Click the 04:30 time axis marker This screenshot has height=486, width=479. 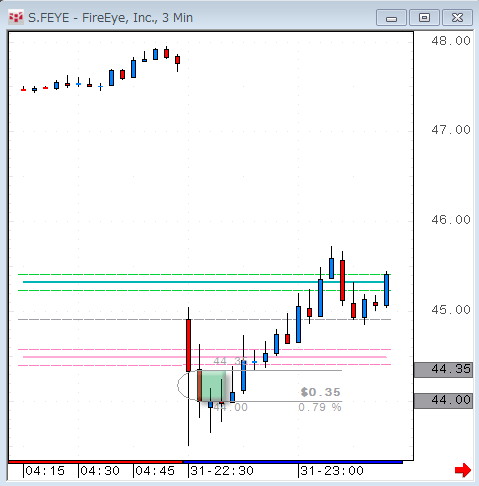(x=99, y=471)
